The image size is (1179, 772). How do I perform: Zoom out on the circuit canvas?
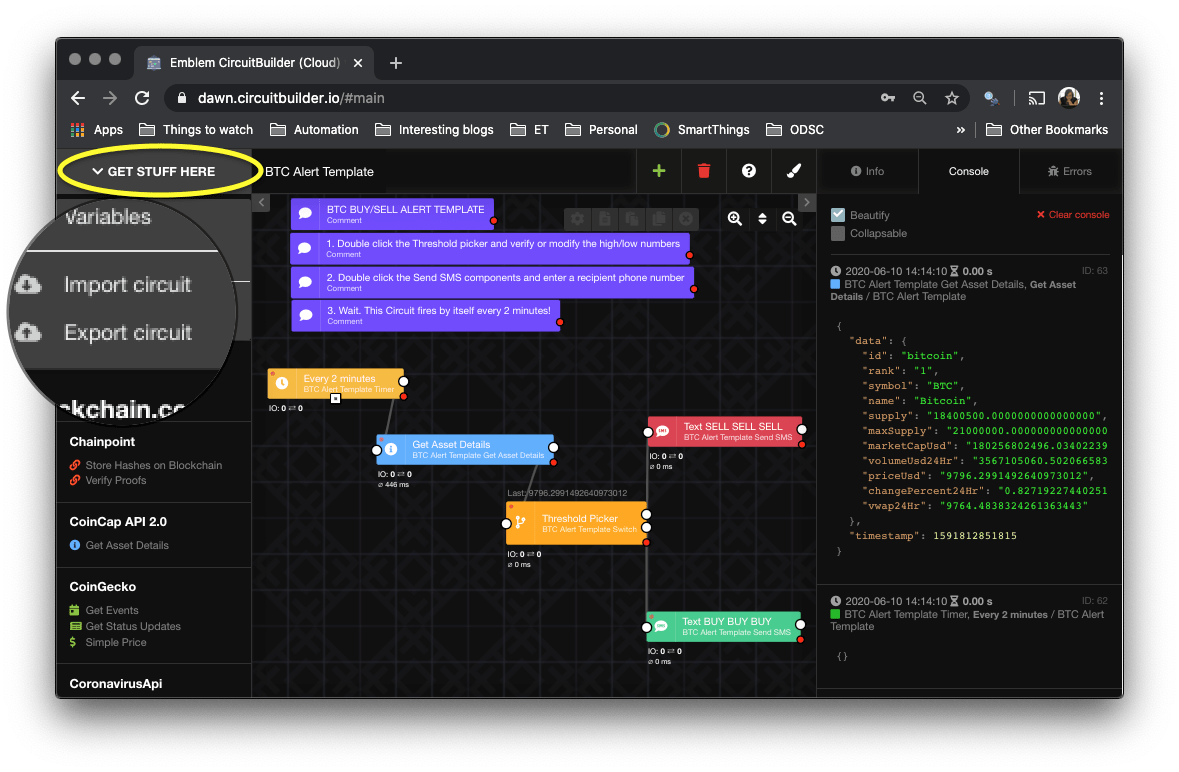pos(789,219)
